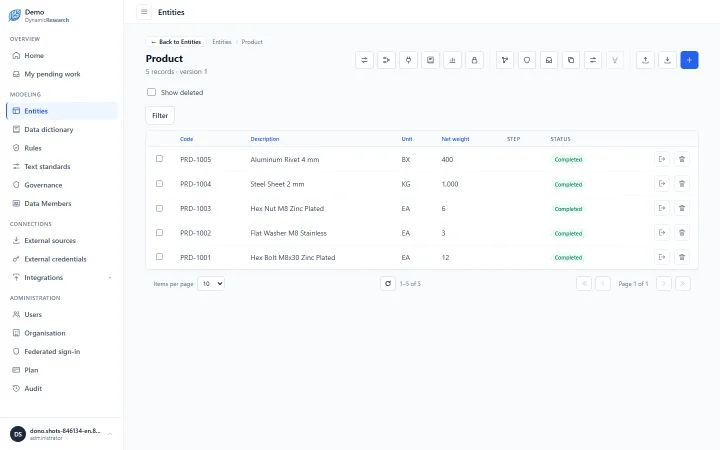720x450 pixels.
Task: Open the Items per page dropdown
Action: pyautogui.click(x=211, y=283)
